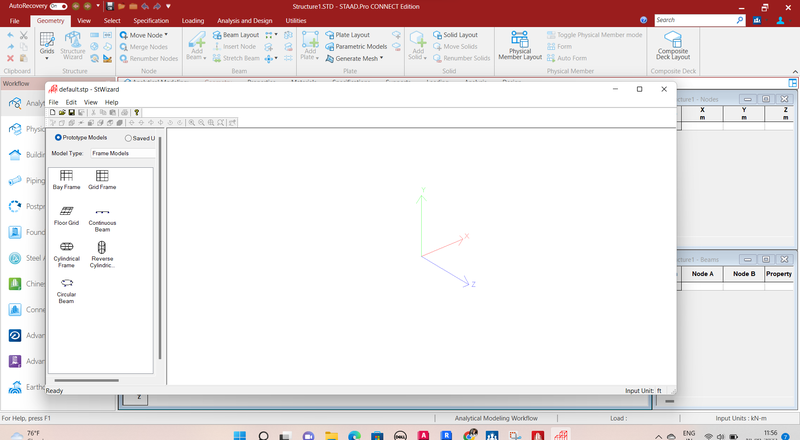Open the File menu in StWizard
Image resolution: width=800 pixels, height=440 pixels.
53,102
